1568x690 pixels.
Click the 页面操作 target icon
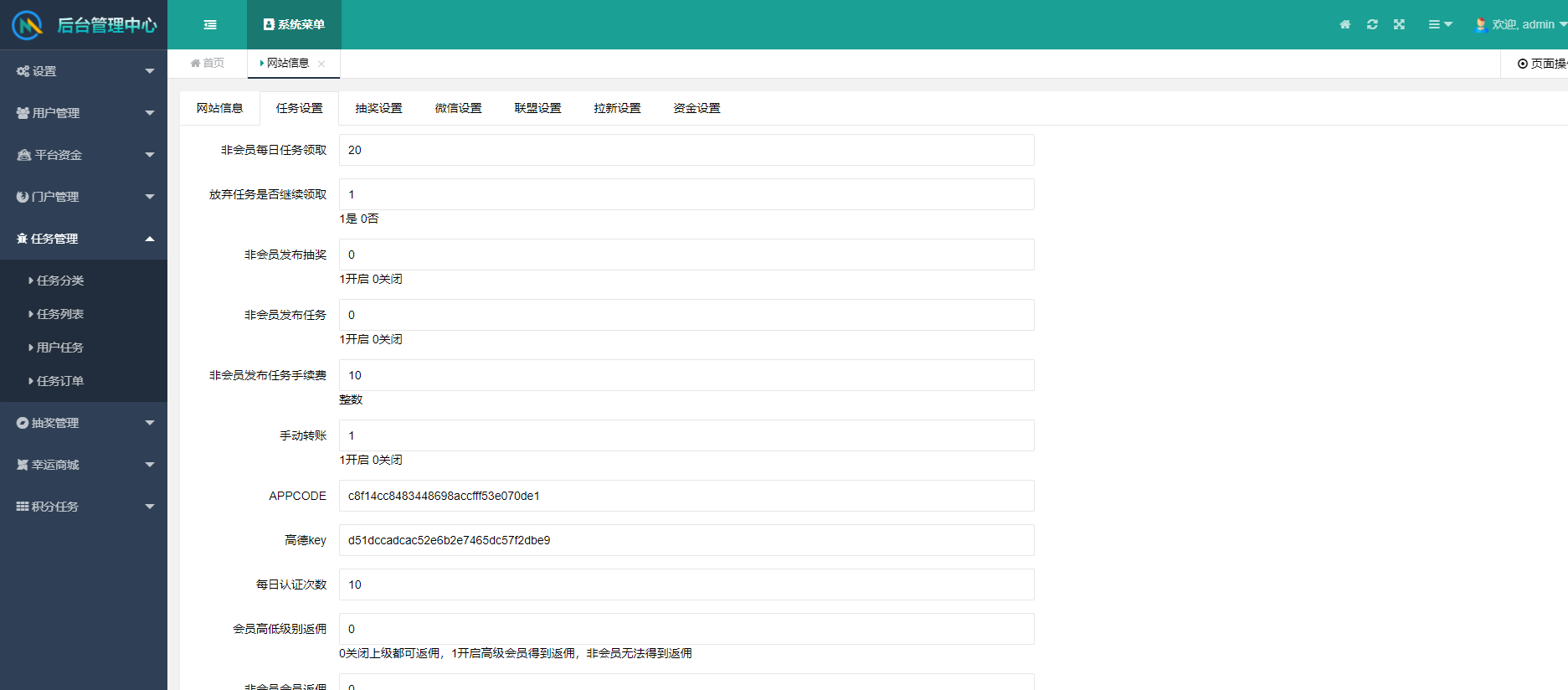(1523, 64)
